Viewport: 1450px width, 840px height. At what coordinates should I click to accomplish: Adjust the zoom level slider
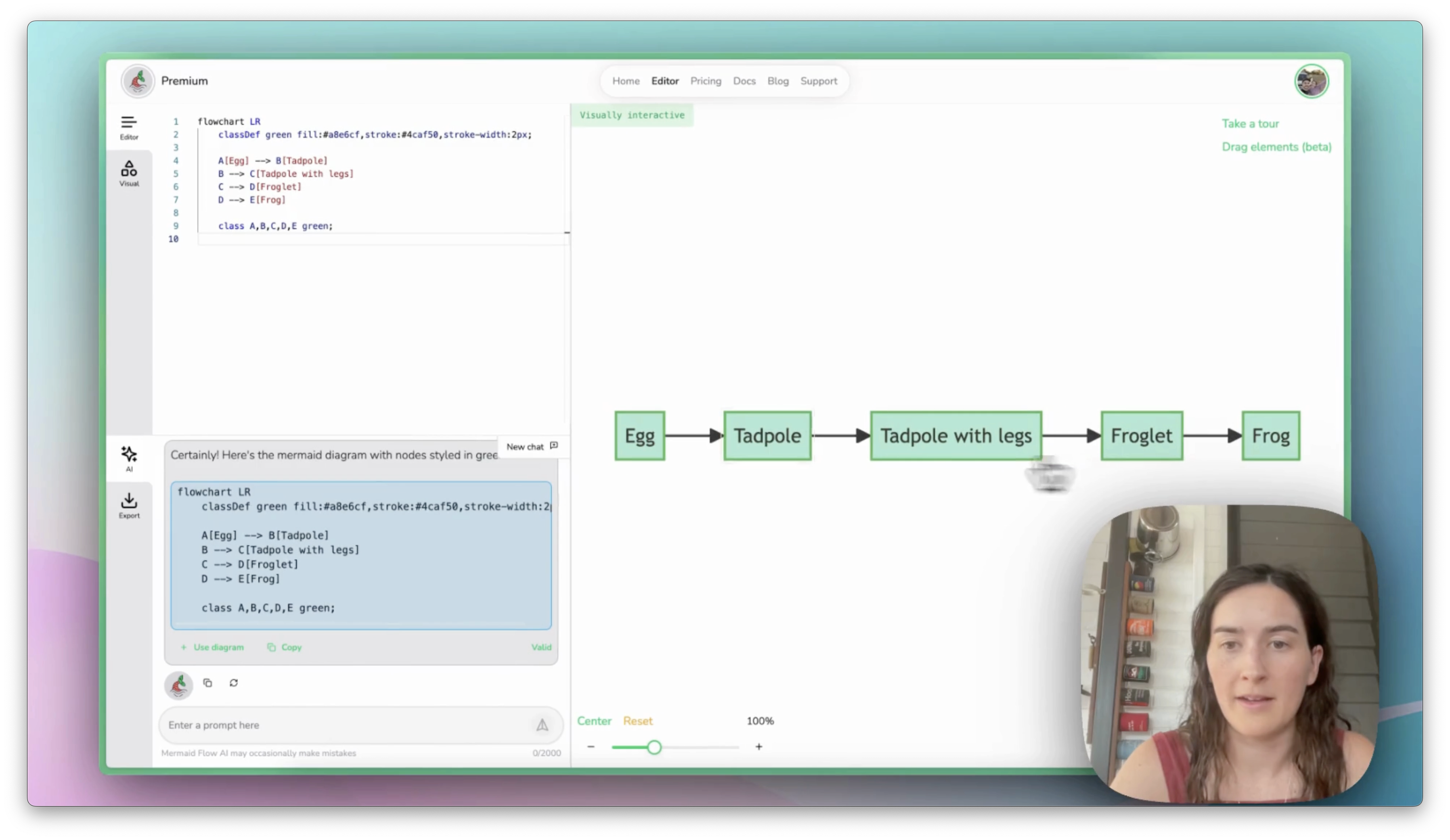click(655, 747)
